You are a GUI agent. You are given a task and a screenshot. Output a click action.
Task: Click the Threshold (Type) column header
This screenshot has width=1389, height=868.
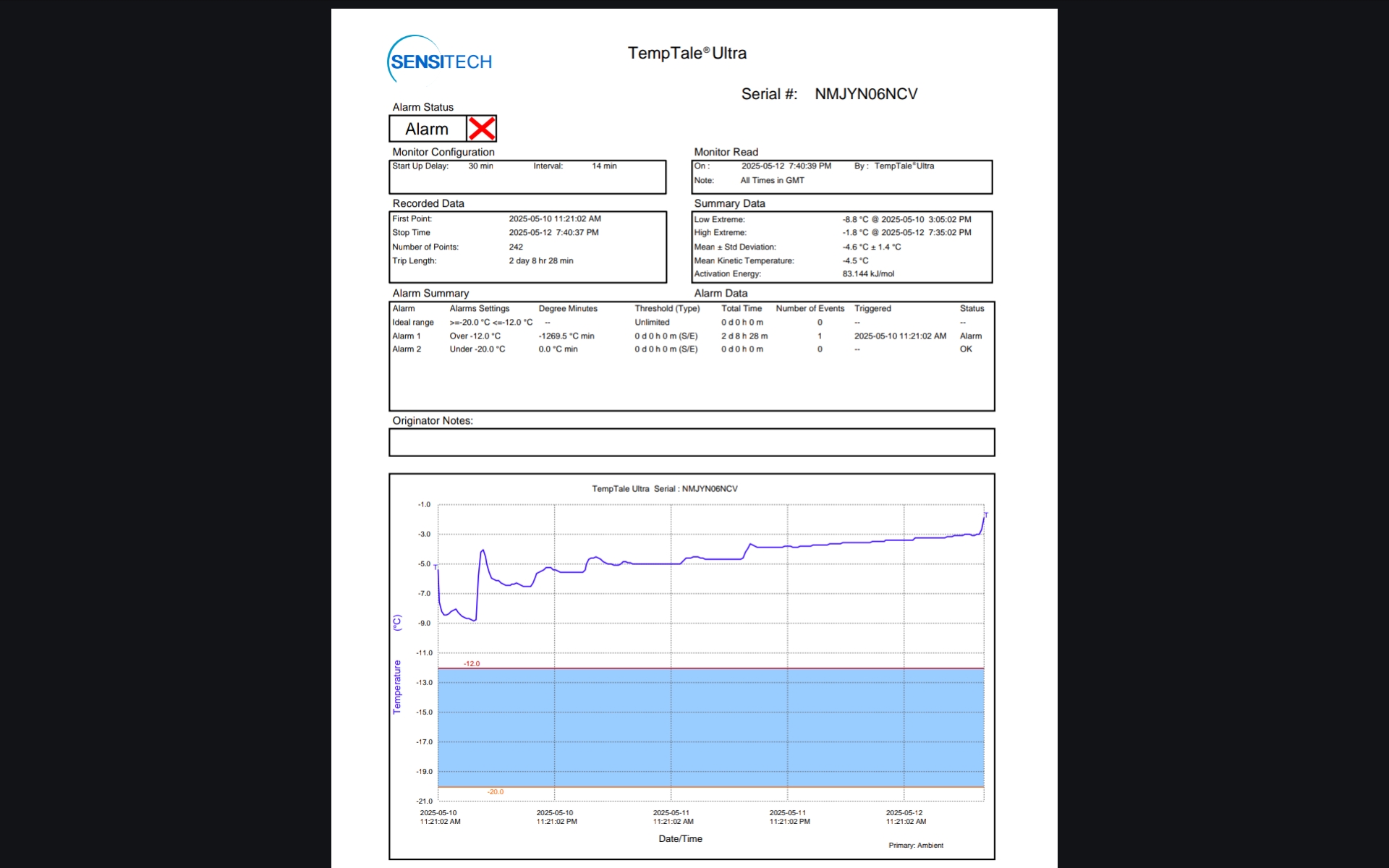pos(667,309)
